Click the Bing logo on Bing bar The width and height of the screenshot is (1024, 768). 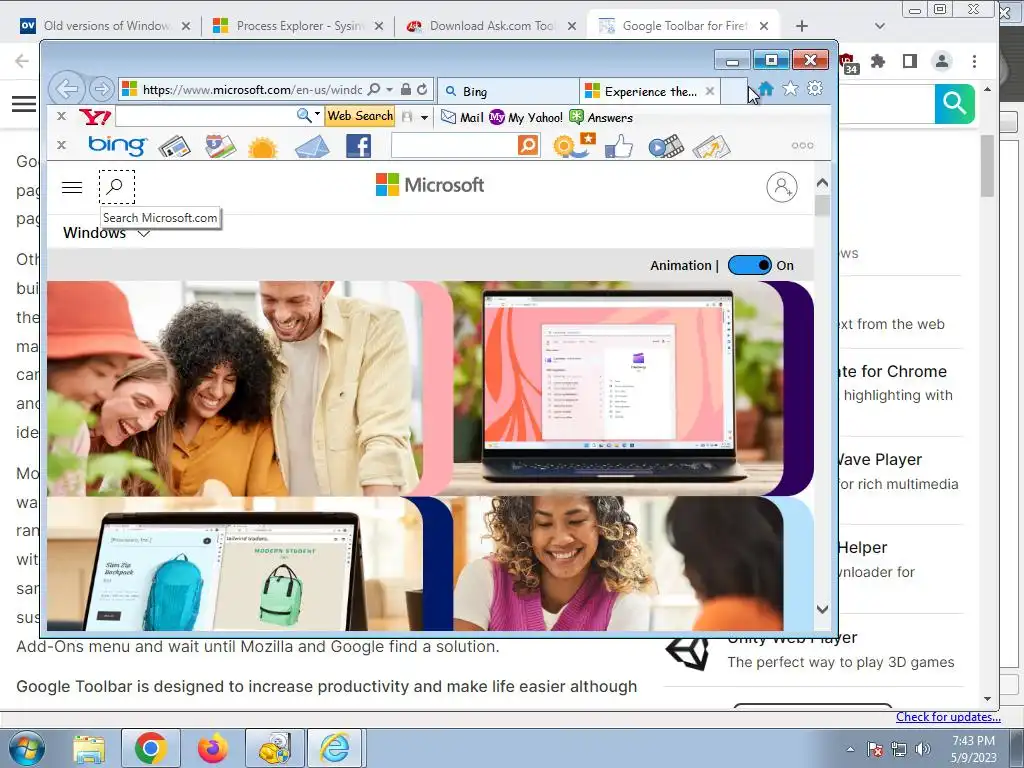[x=118, y=145]
